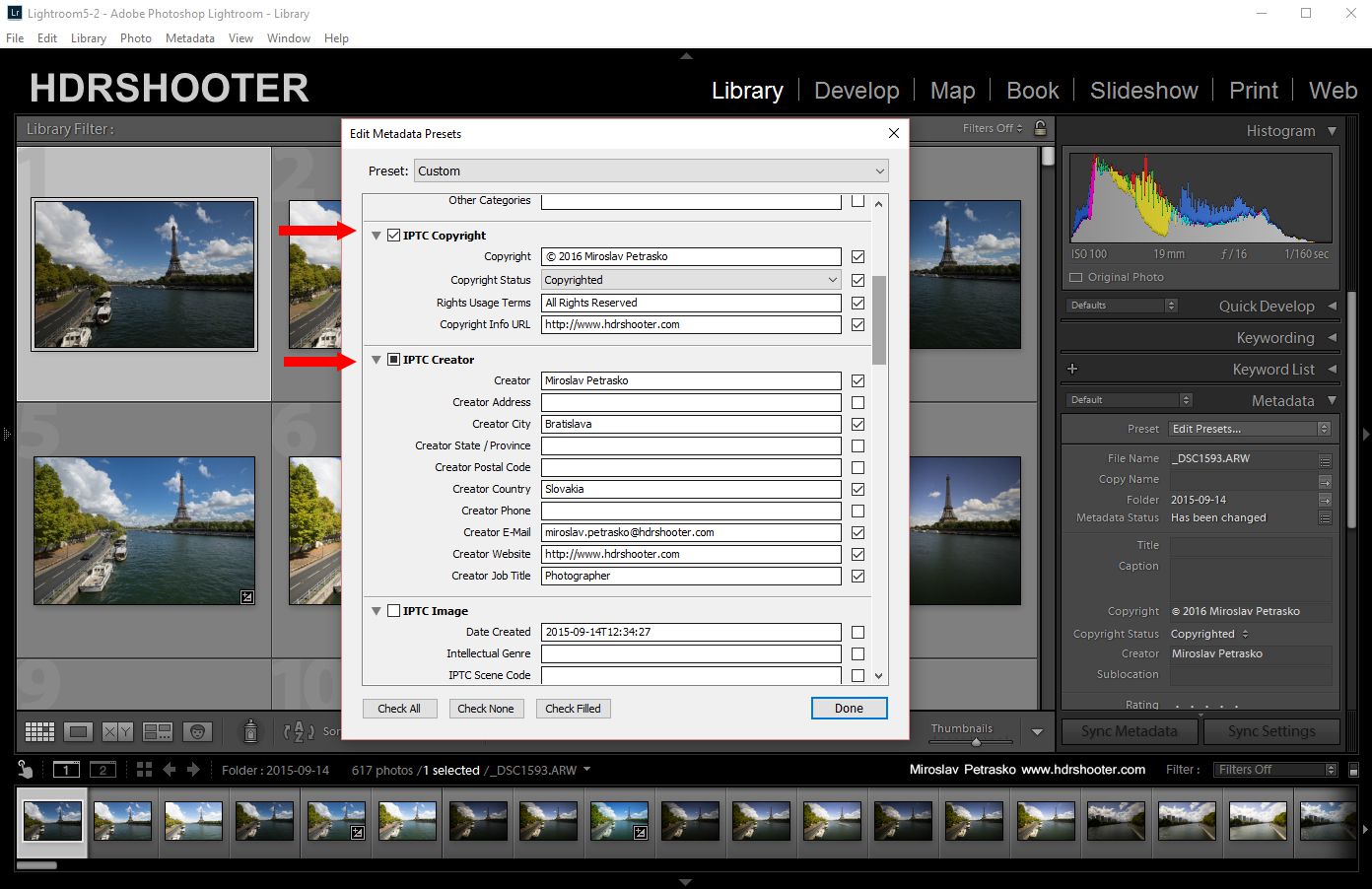Toggle the filmstrip filter switch icon

pyautogui.click(x=1353, y=770)
